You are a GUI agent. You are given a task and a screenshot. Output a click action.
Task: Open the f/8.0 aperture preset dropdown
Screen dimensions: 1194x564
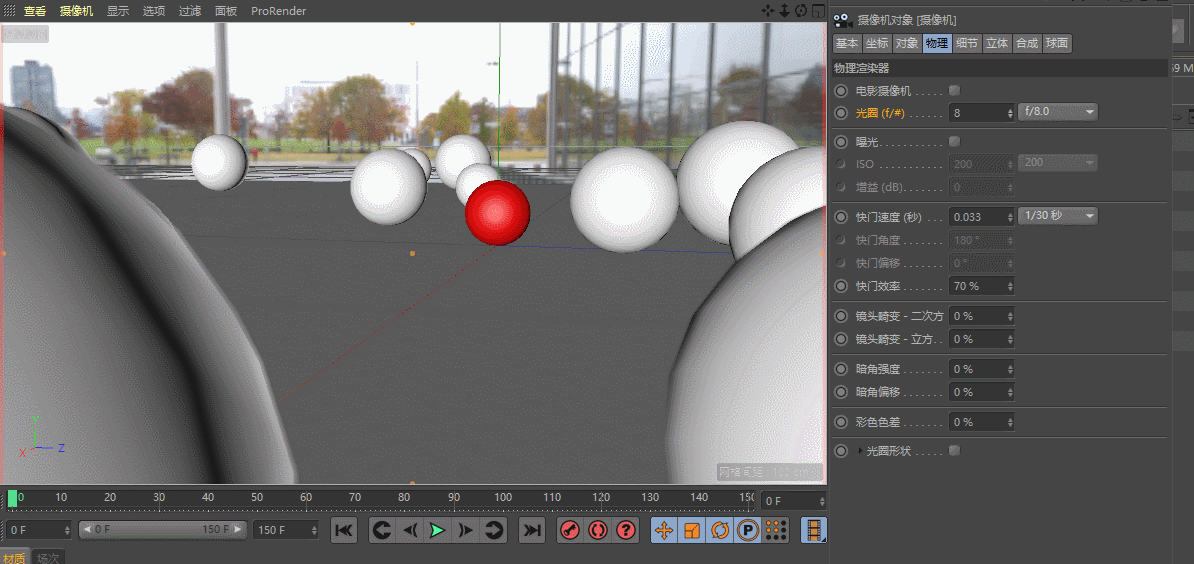[x=1057, y=112]
